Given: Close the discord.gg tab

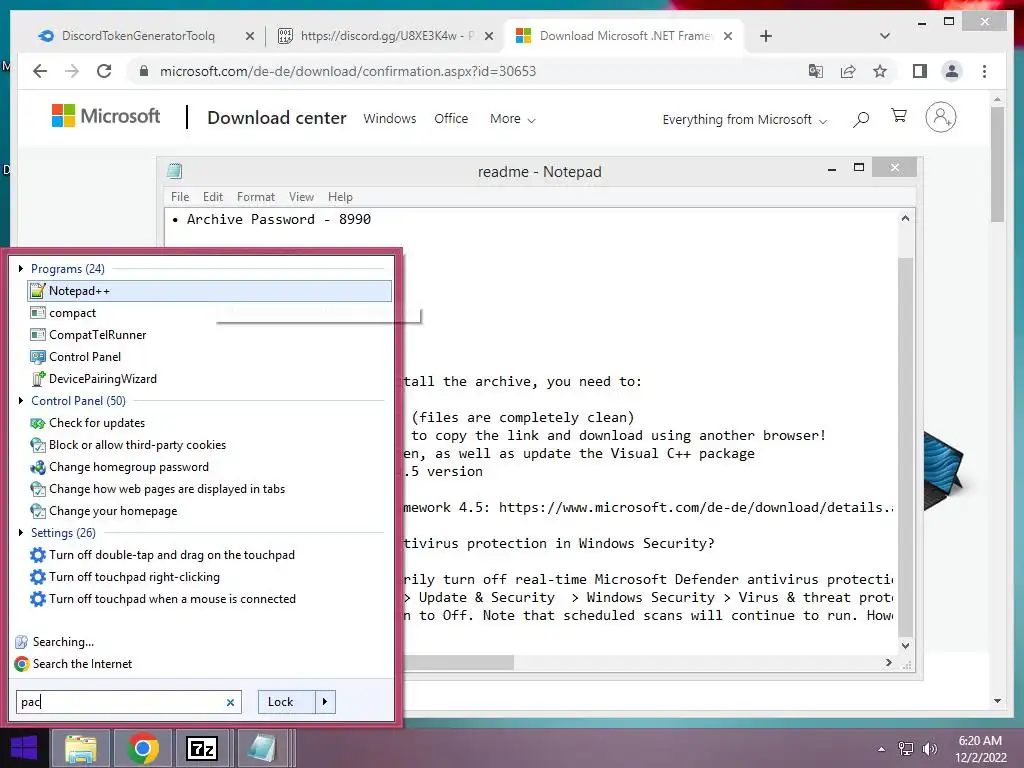Looking at the screenshot, I should click(488, 37).
